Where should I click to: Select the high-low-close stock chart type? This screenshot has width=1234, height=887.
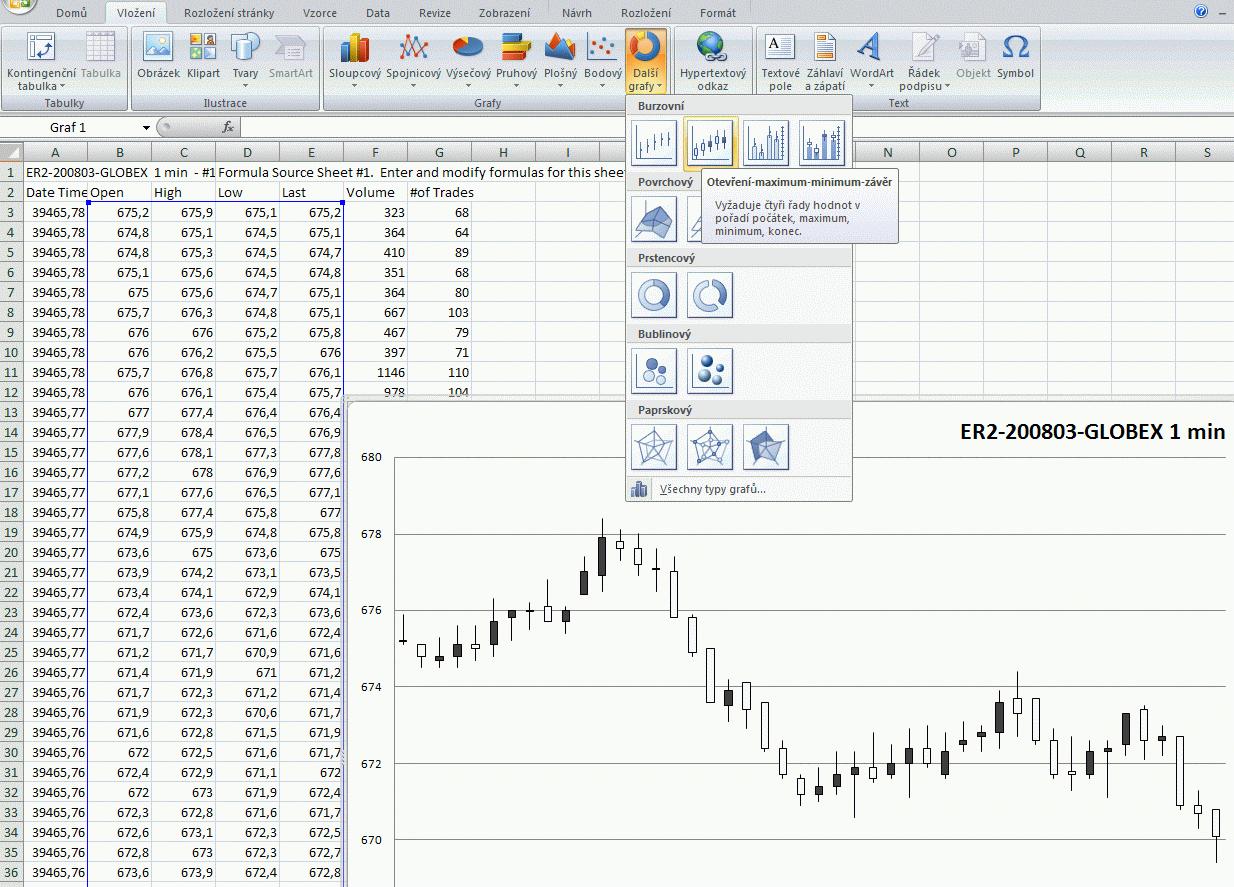655,142
